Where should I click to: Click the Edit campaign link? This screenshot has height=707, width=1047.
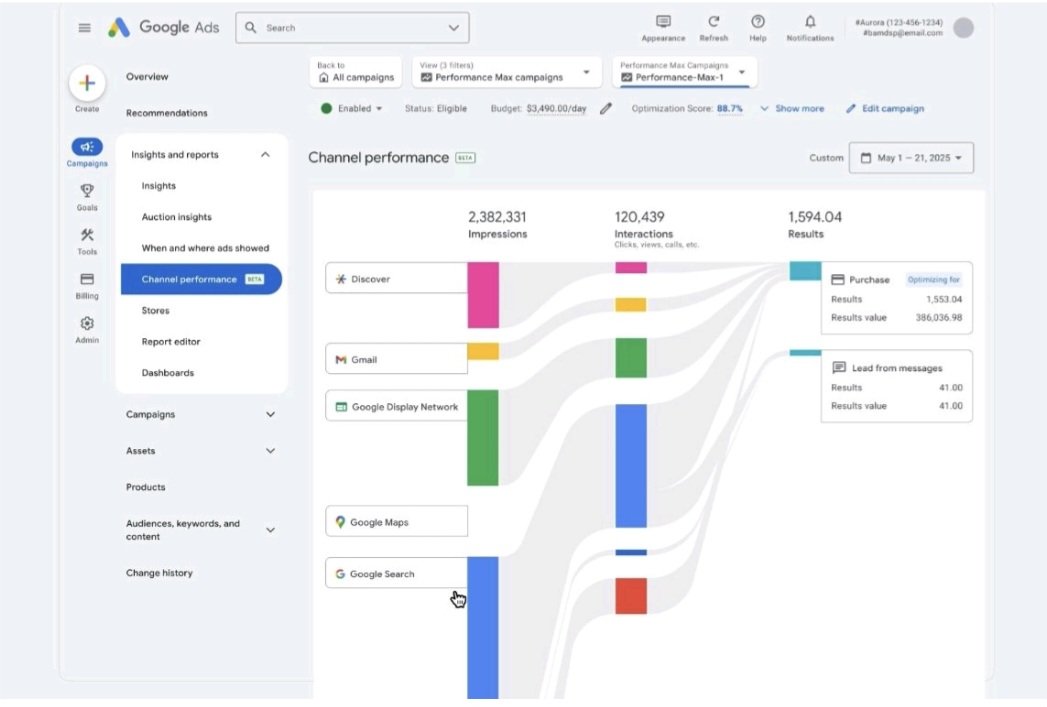click(x=891, y=109)
